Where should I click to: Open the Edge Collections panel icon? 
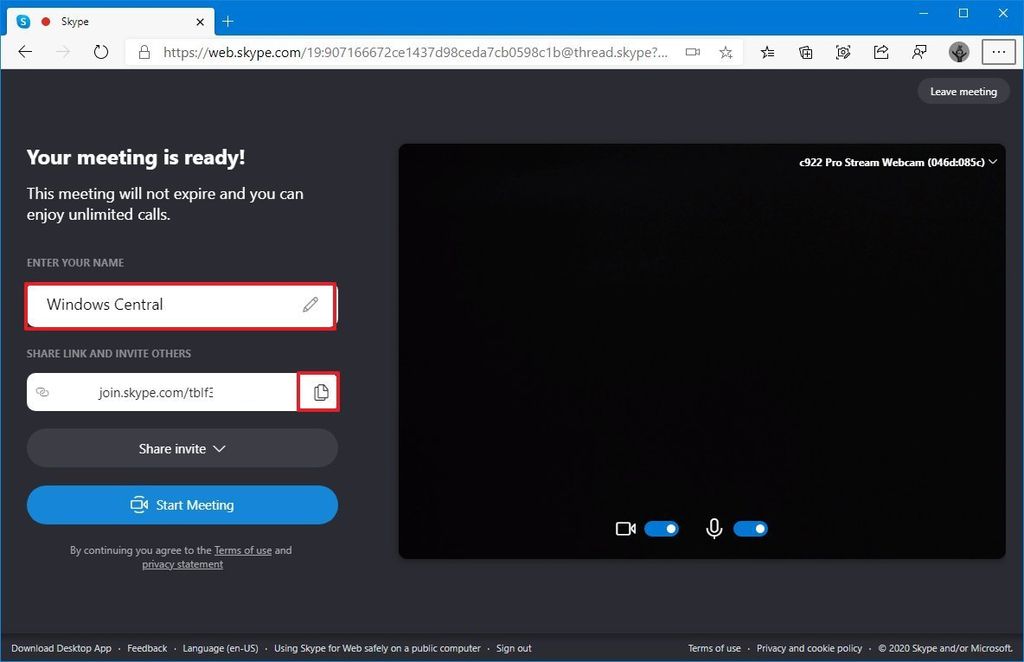pyautogui.click(x=805, y=52)
